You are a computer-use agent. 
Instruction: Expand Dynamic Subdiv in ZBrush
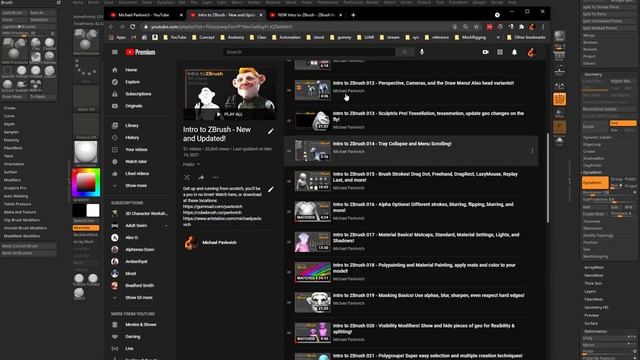click(597, 138)
